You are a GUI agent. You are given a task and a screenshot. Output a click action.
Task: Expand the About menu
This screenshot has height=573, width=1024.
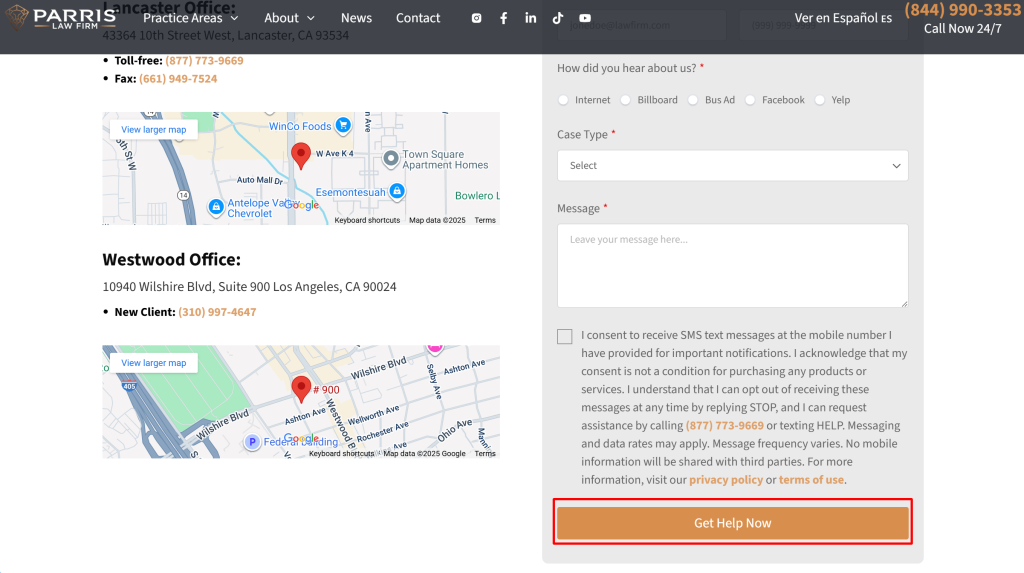289,18
